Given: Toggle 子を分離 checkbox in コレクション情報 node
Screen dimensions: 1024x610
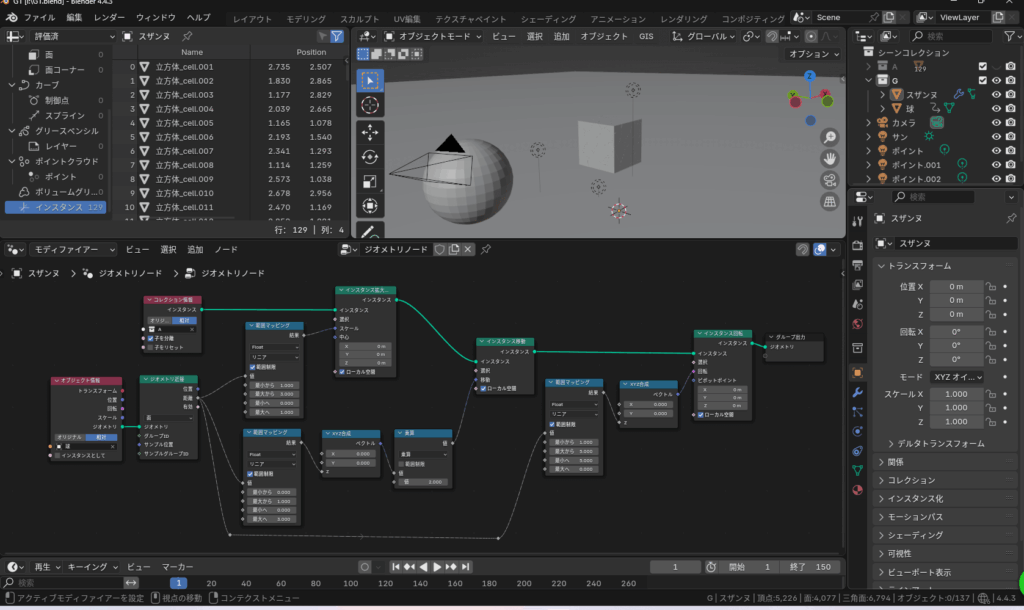Looking at the screenshot, I should (150, 338).
